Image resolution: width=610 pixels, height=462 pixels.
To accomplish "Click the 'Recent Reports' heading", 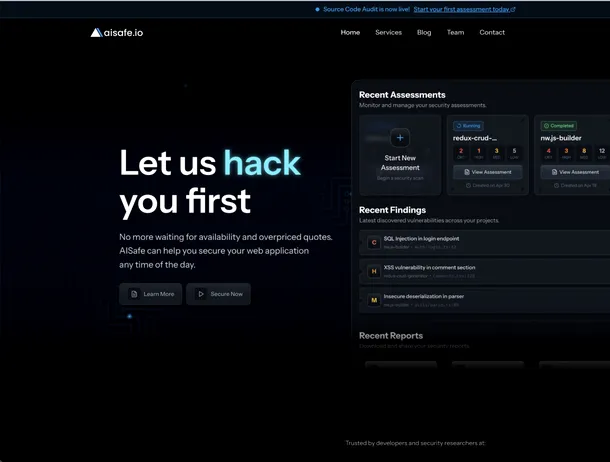I will (391, 336).
